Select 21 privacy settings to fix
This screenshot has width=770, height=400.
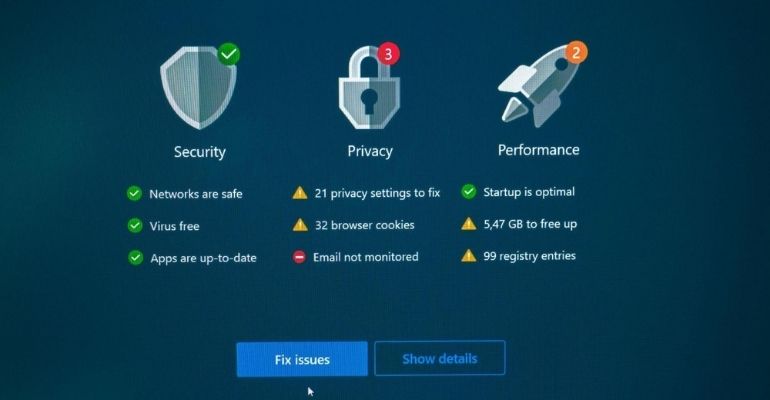[377, 193]
